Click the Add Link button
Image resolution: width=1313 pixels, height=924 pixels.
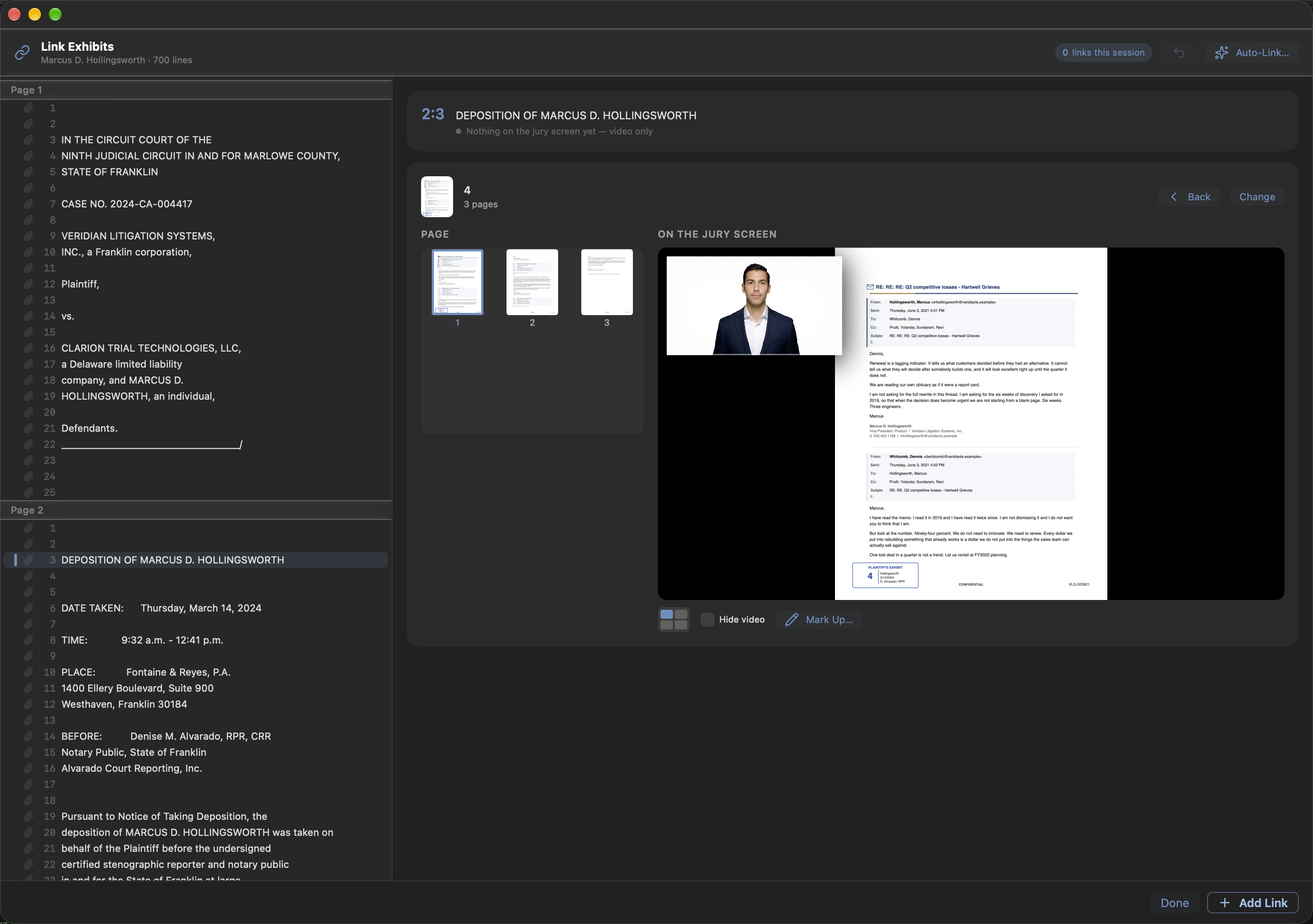[1252, 903]
